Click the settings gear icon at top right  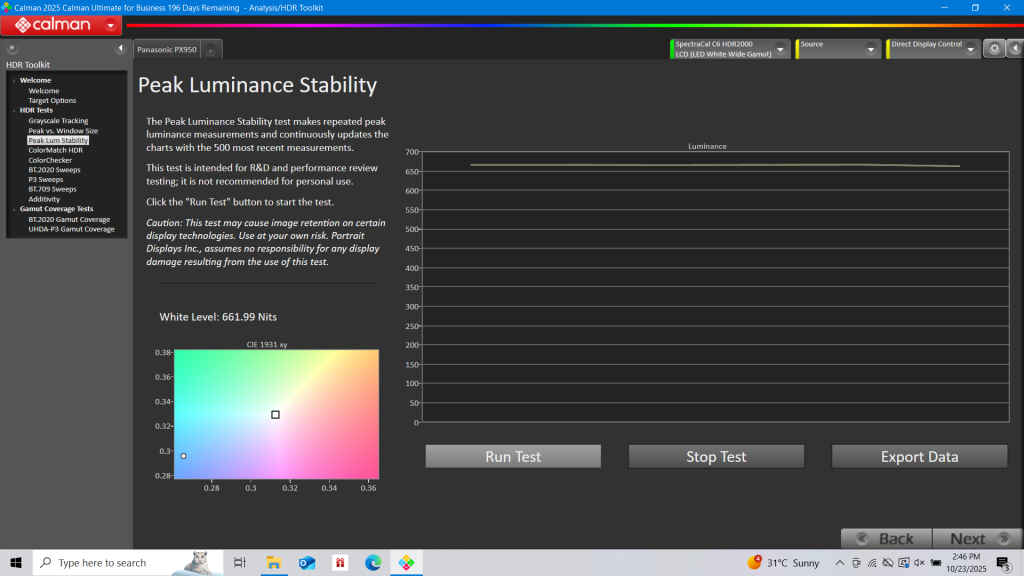[x=994, y=48]
